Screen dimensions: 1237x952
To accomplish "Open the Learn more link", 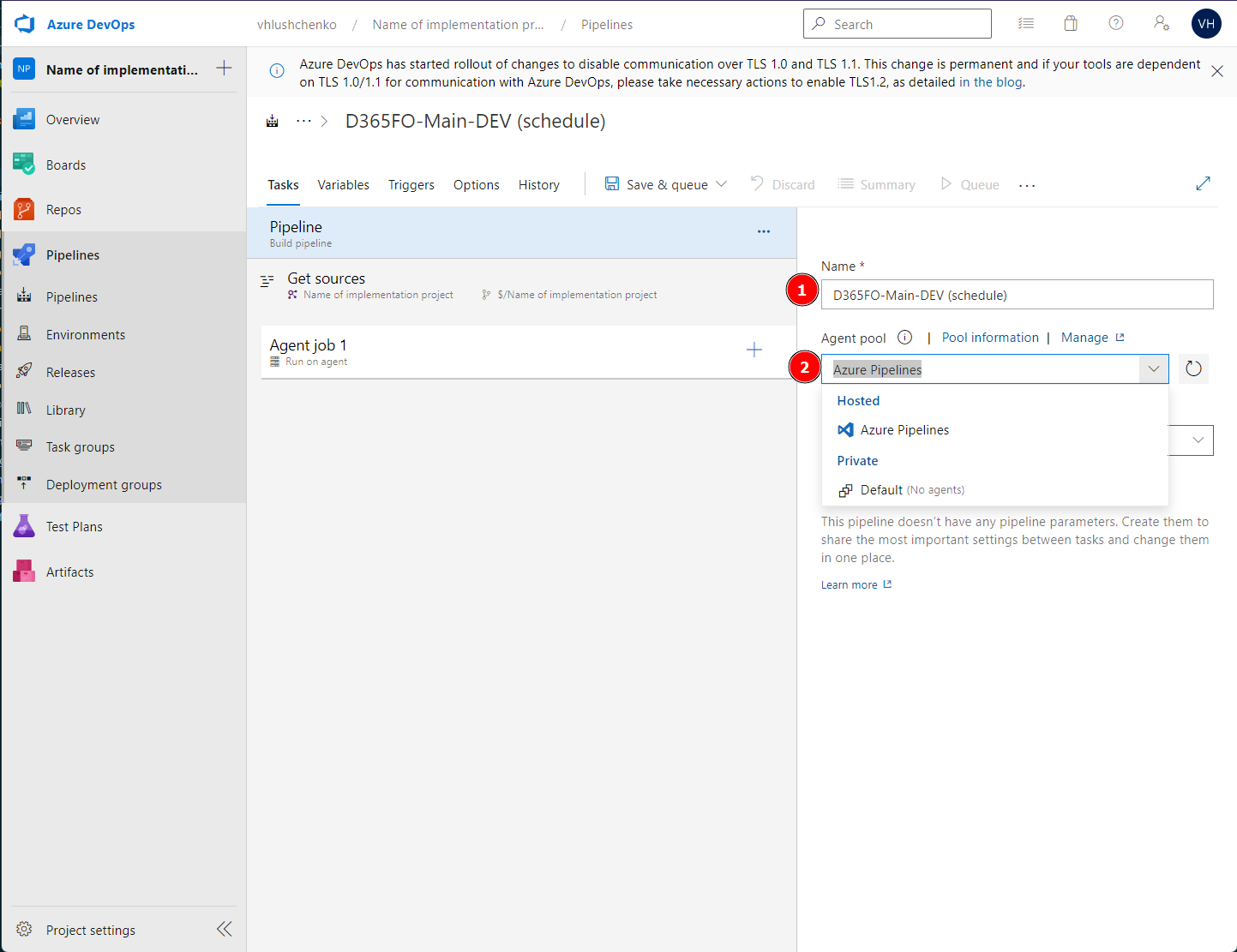I will pyautogui.click(x=849, y=585).
